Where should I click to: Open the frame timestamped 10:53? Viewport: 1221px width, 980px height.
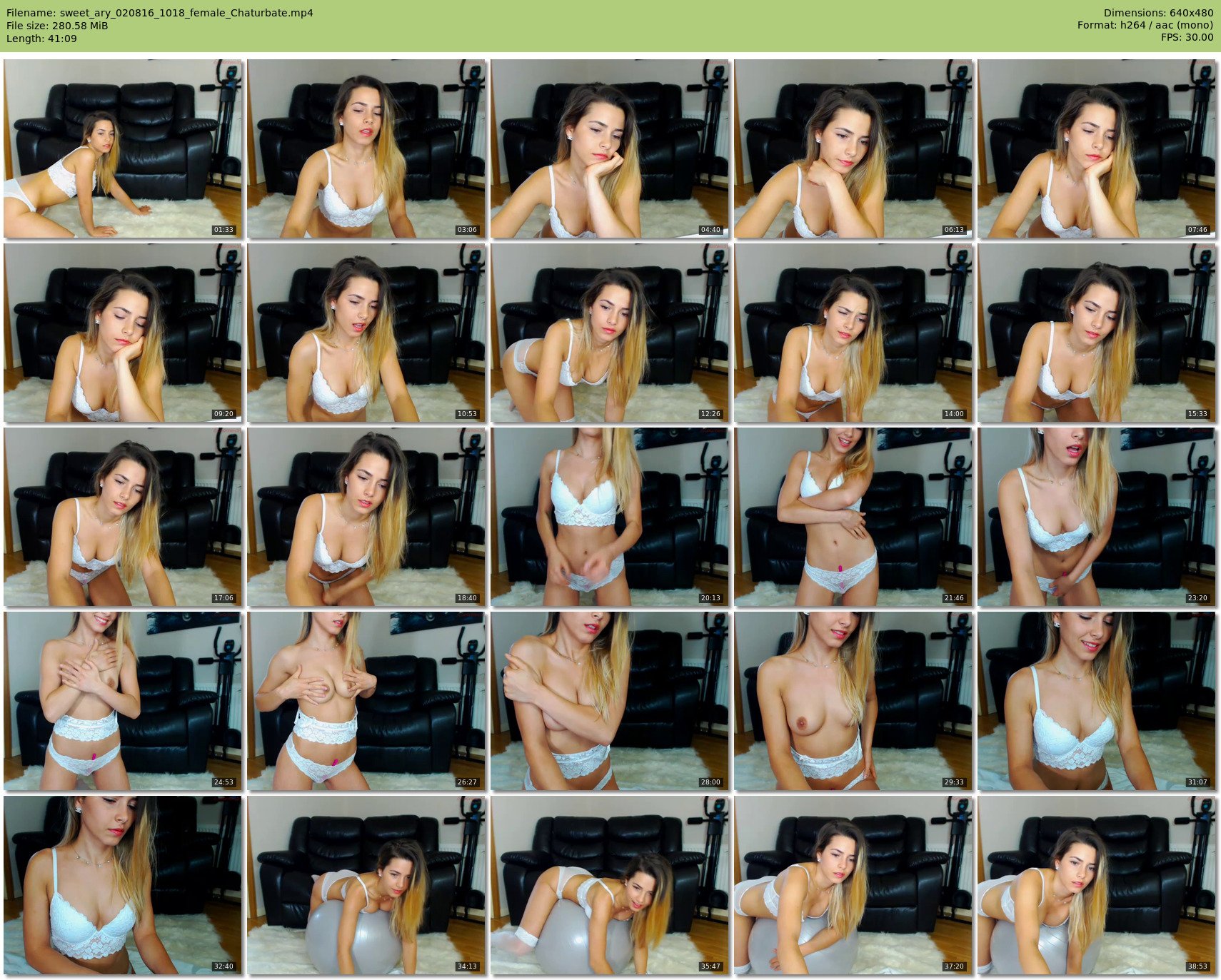click(x=366, y=333)
